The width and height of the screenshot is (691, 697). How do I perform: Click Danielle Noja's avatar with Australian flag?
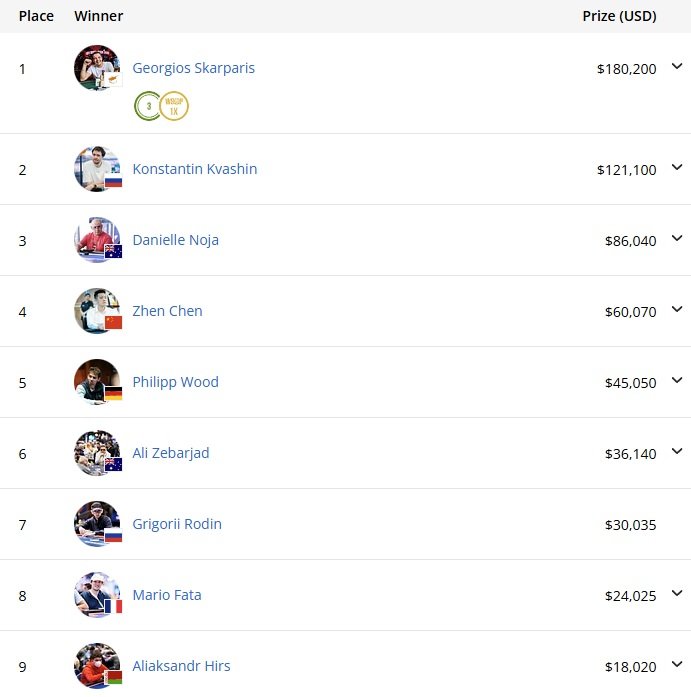coord(97,240)
